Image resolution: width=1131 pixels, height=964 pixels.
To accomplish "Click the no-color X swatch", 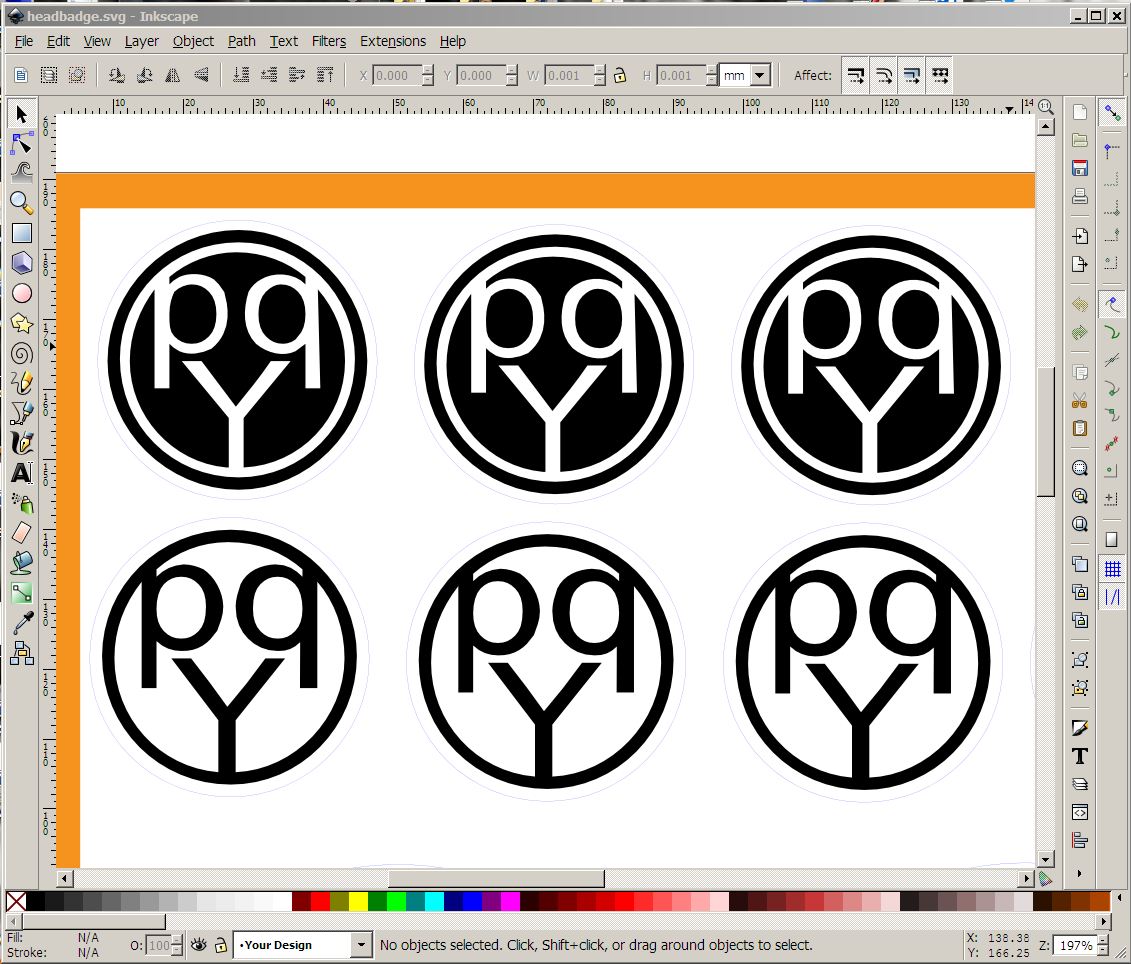I will [x=16, y=901].
